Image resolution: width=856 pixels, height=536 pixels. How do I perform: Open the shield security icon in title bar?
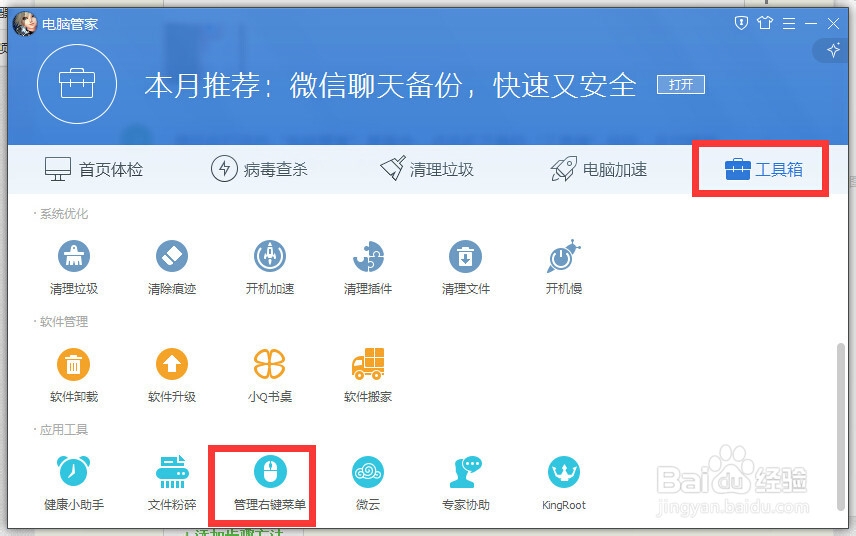741,23
